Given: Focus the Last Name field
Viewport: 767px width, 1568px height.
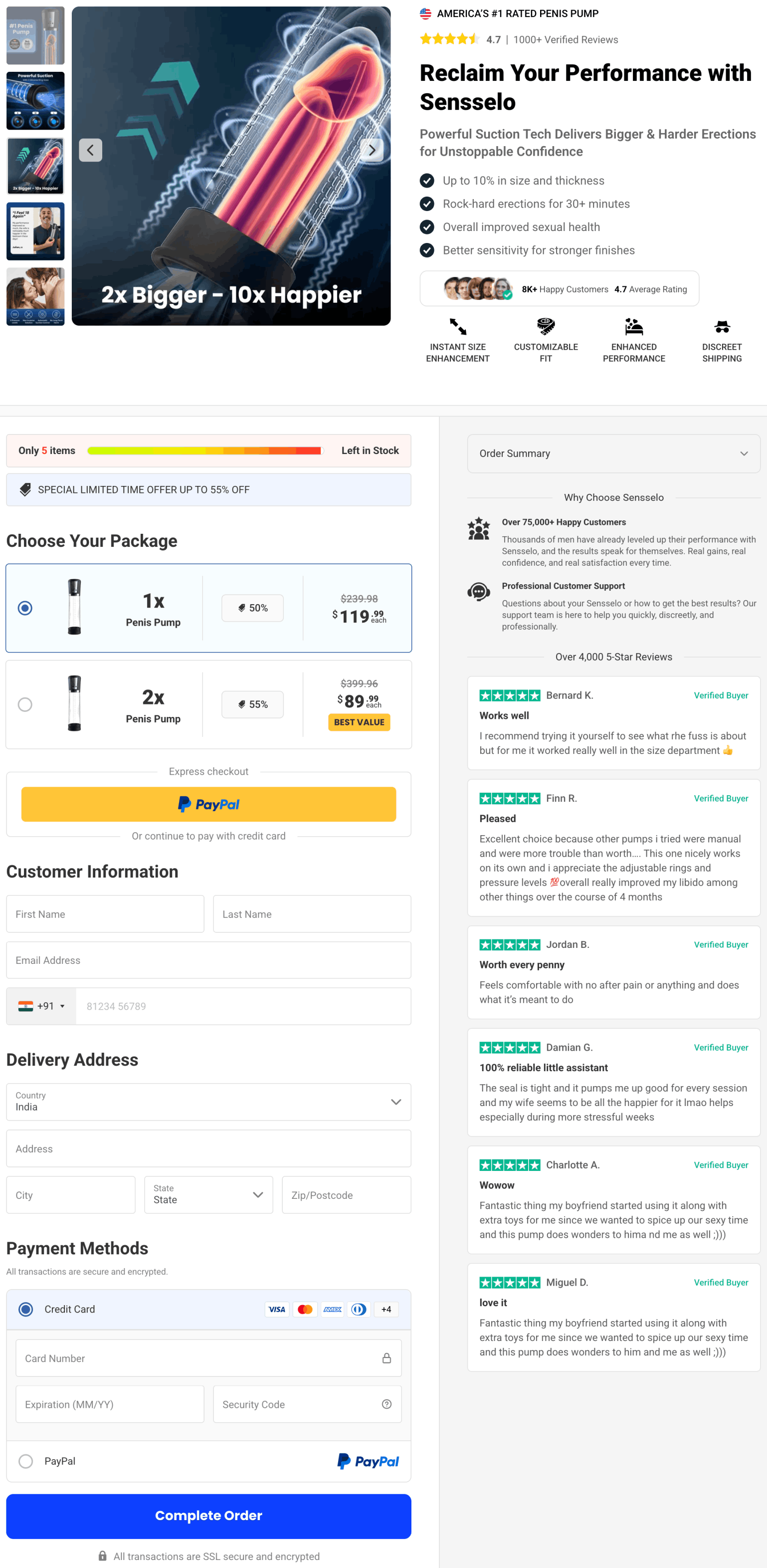Looking at the screenshot, I should coord(312,913).
